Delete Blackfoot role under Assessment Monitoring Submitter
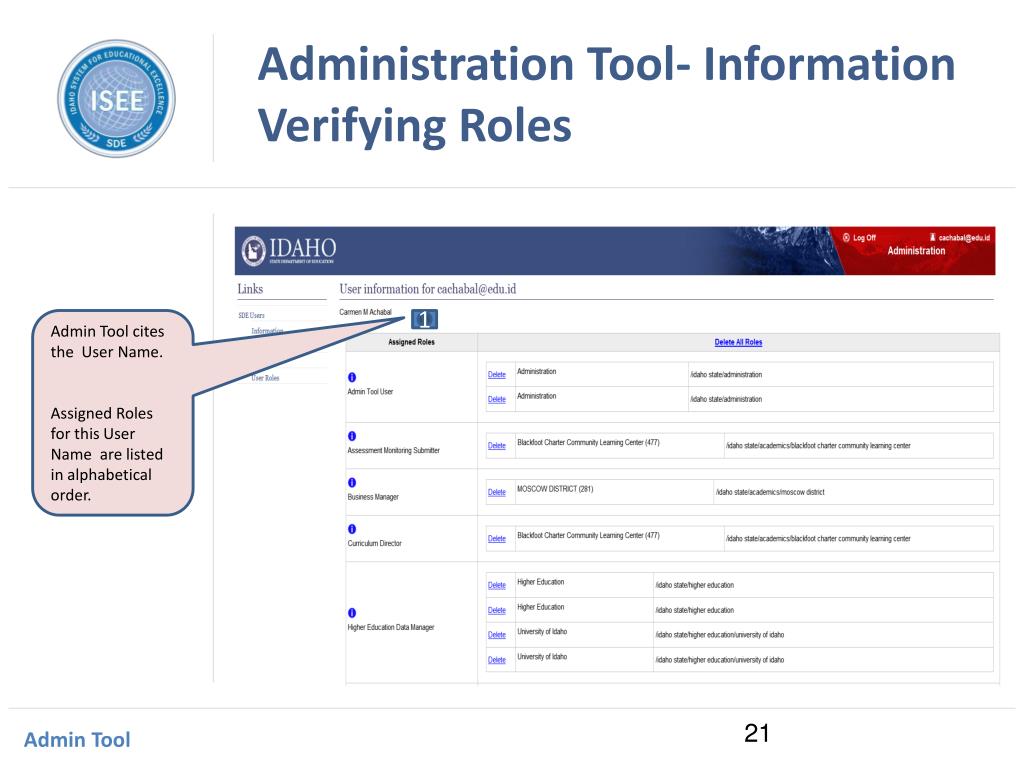This screenshot has height=768, width=1024. click(x=497, y=446)
